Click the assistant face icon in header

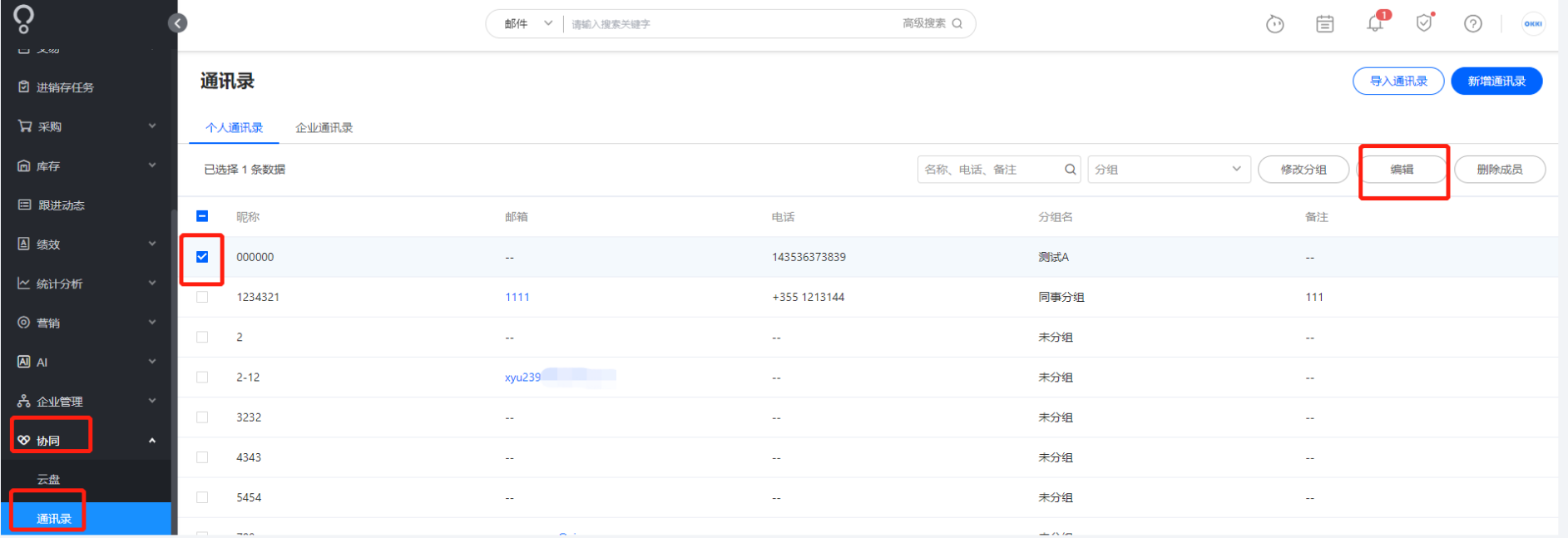click(1275, 24)
